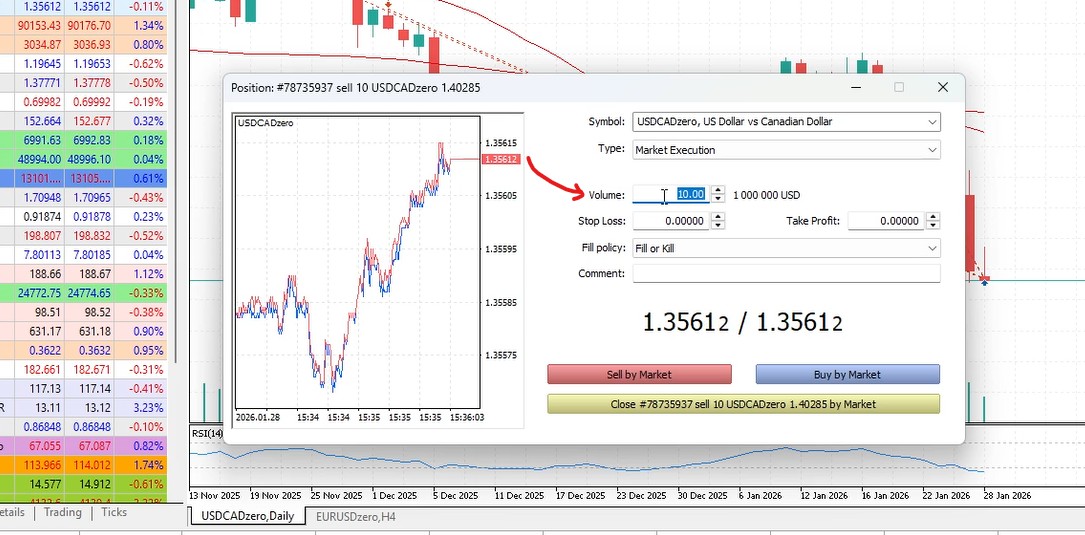The width and height of the screenshot is (1085, 535).
Task: Raise Stop Loss using up spinner
Action: (718, 217)
